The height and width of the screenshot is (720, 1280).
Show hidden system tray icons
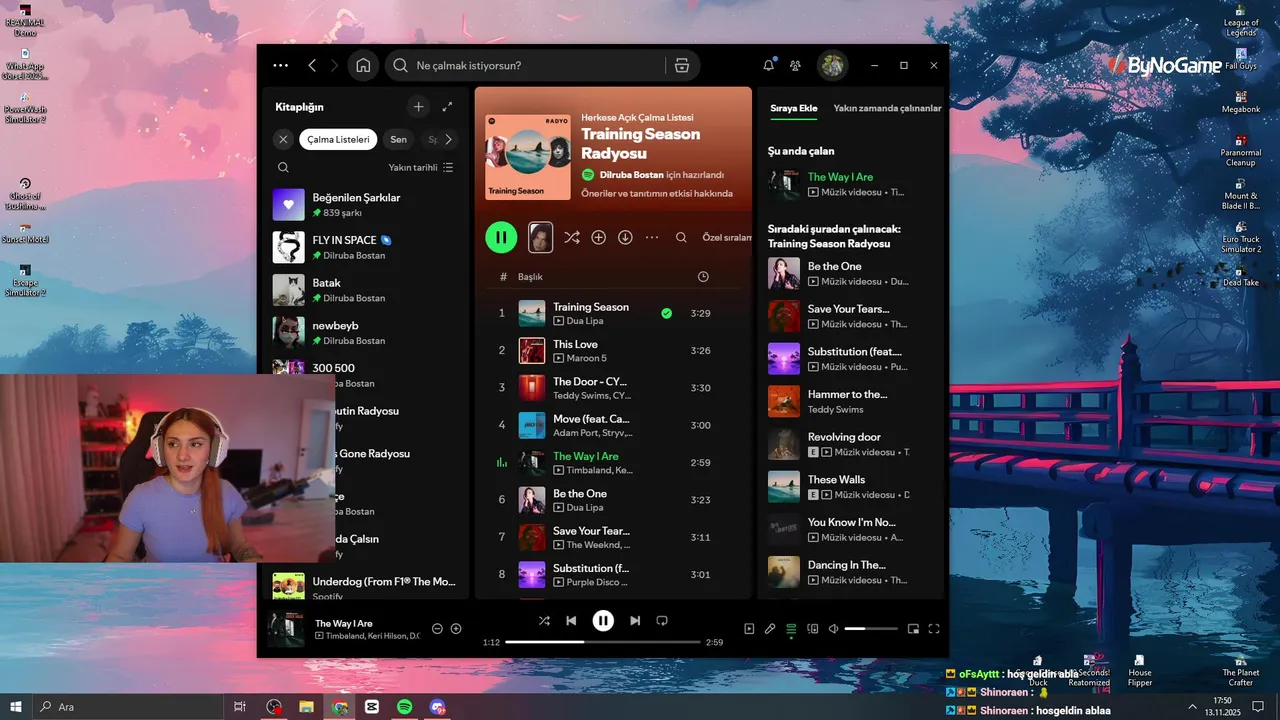click(1192, 707)
